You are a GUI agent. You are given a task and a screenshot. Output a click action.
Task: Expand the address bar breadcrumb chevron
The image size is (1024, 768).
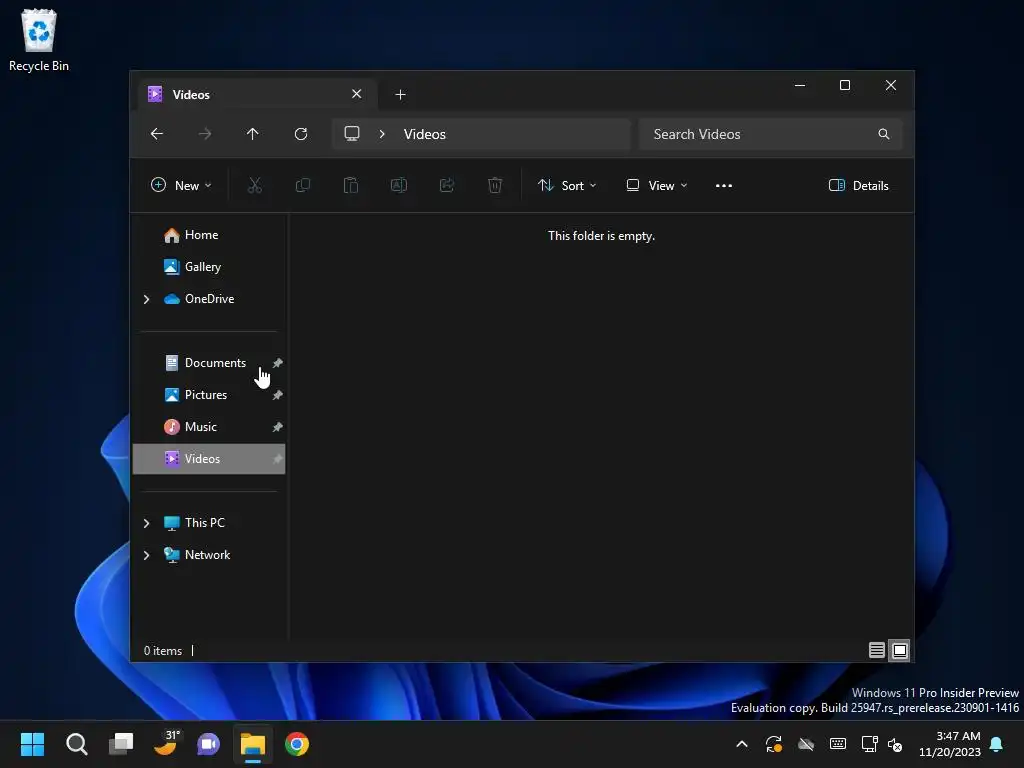click(382, 134)
